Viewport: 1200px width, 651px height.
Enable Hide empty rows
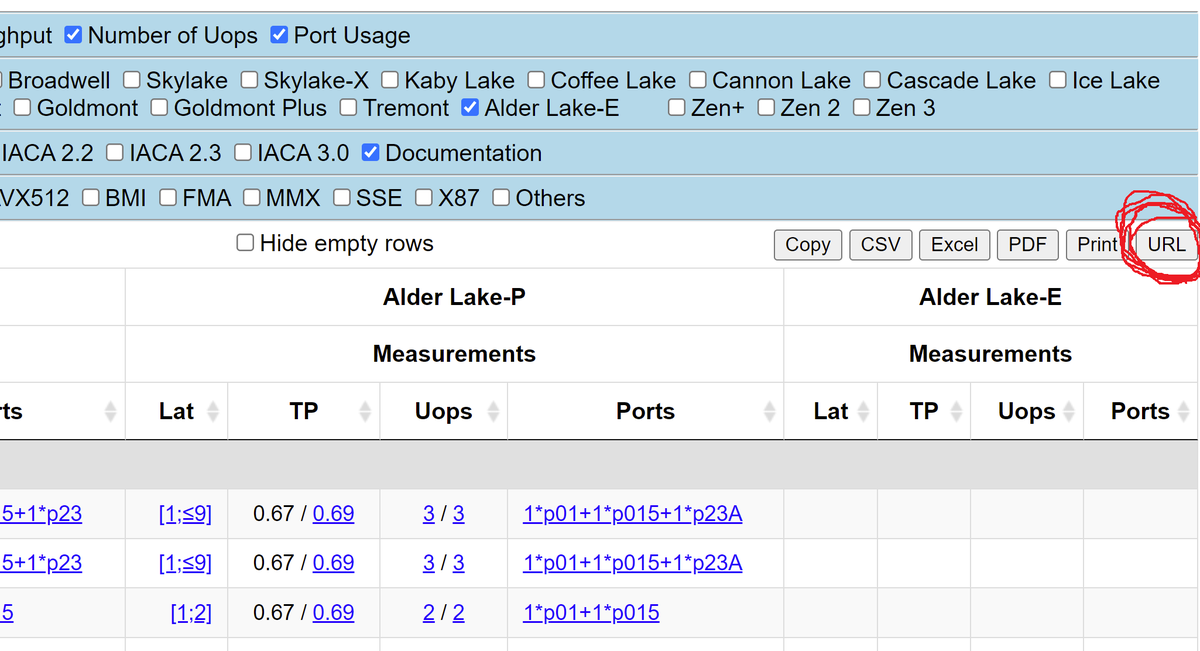[245, 243]
